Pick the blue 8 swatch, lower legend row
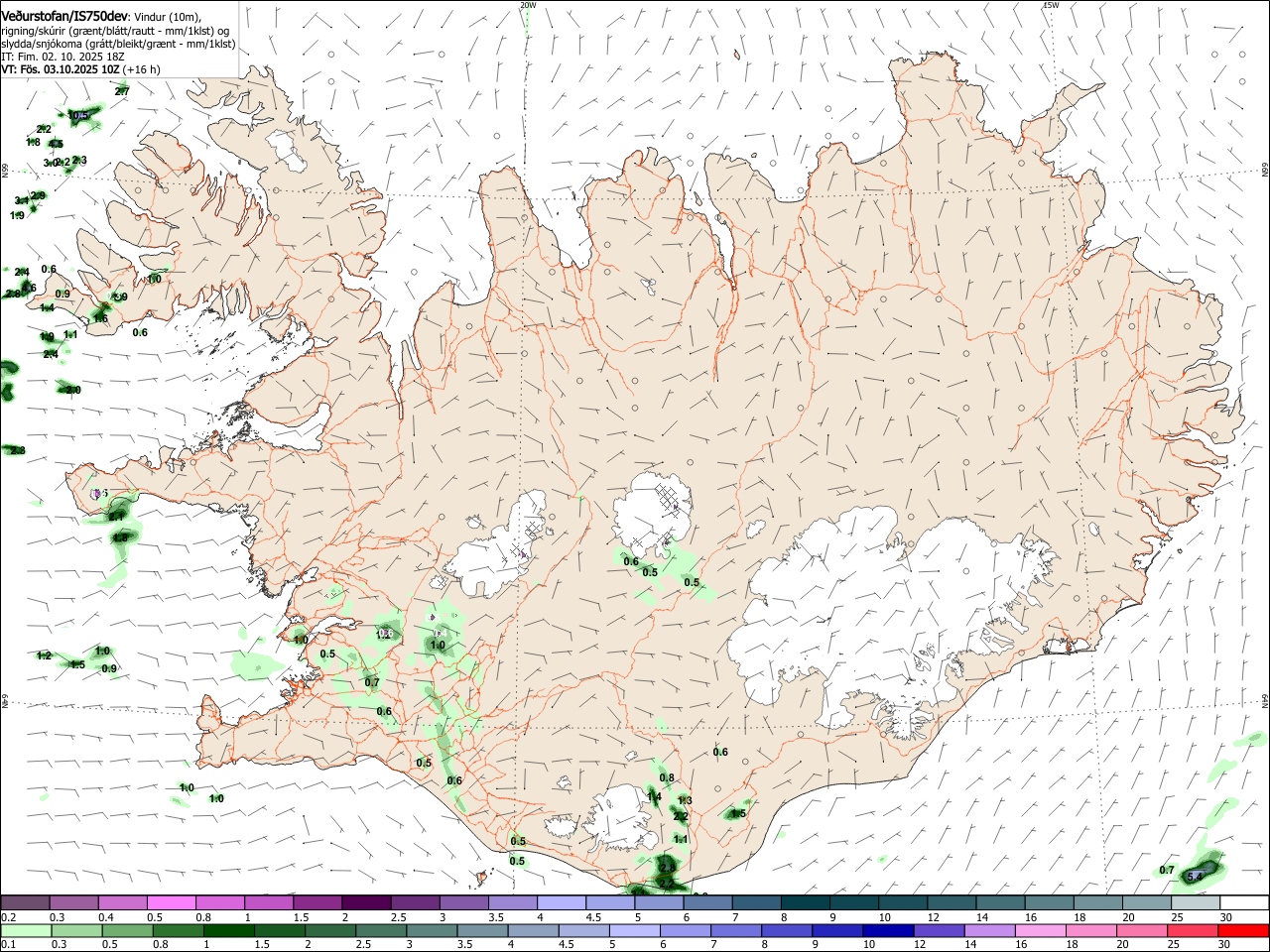This screenshot has width=1270, height=952. pos(787,930)
